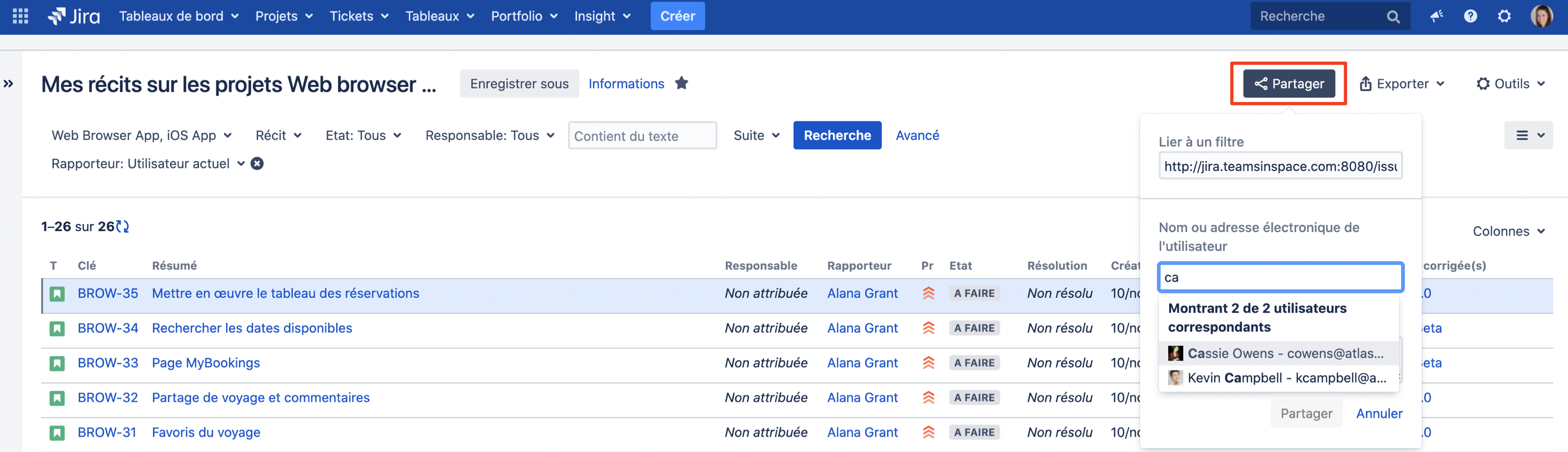Open the administration gear icon
Screen dimensions: 1568x452
(x=1504, y=16)
